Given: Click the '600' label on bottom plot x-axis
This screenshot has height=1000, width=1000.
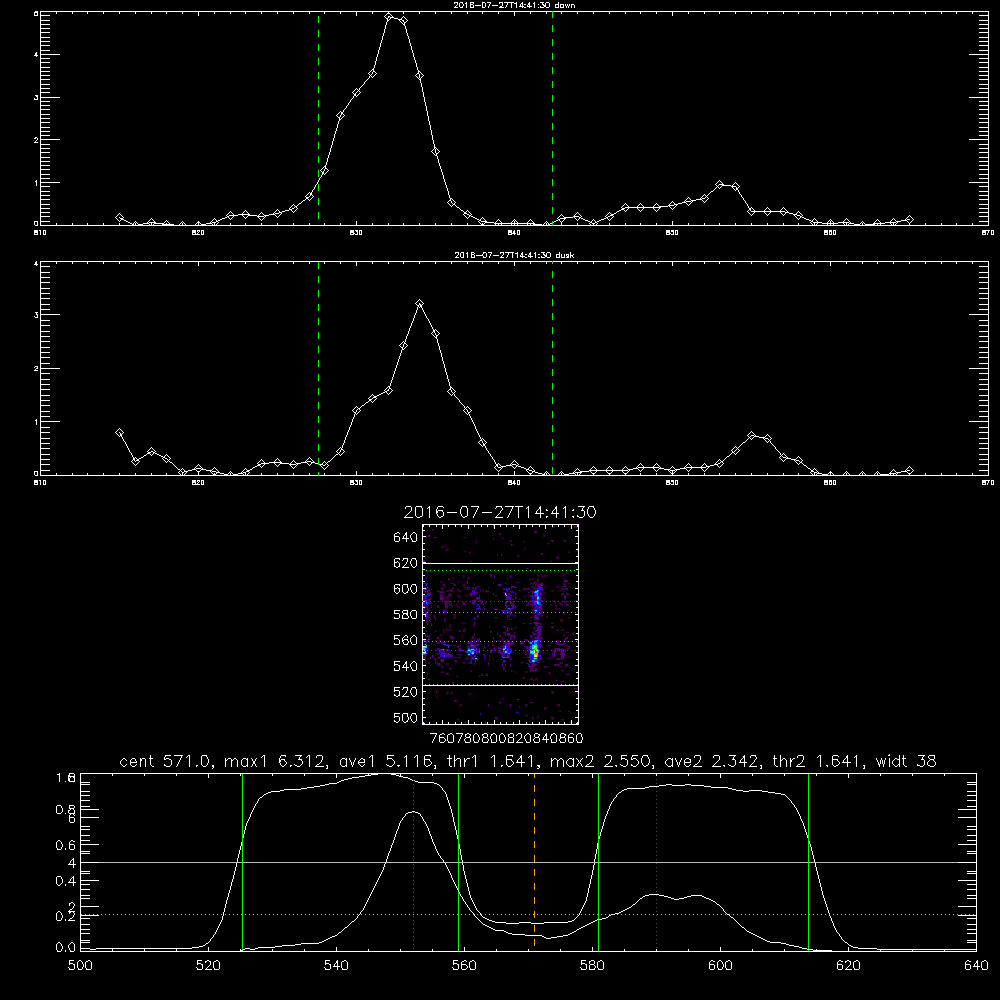Looking at the screenshot, I should tap(720, 966).
